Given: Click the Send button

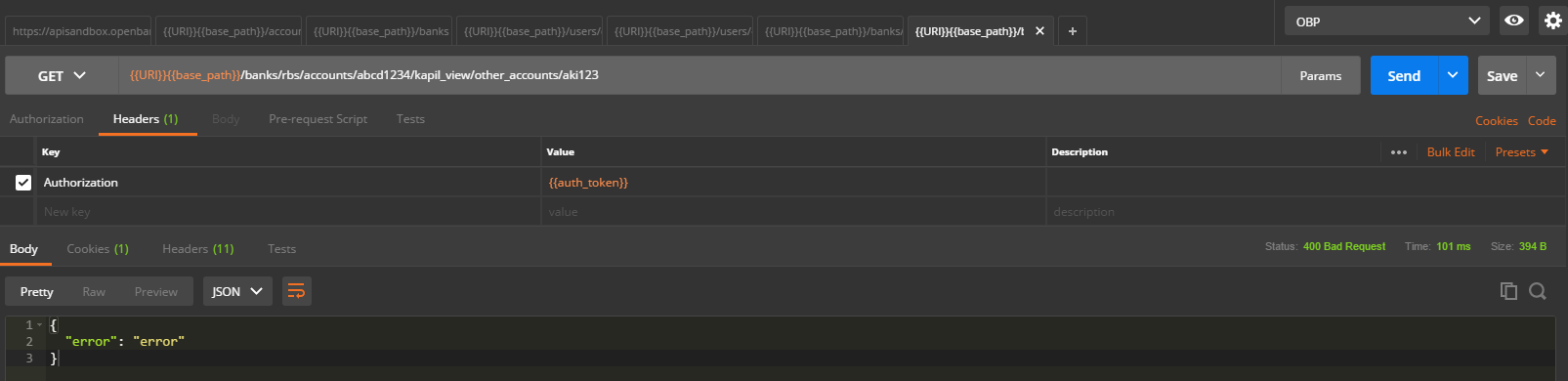Looking at the screenshot, I should point(1404,75).
